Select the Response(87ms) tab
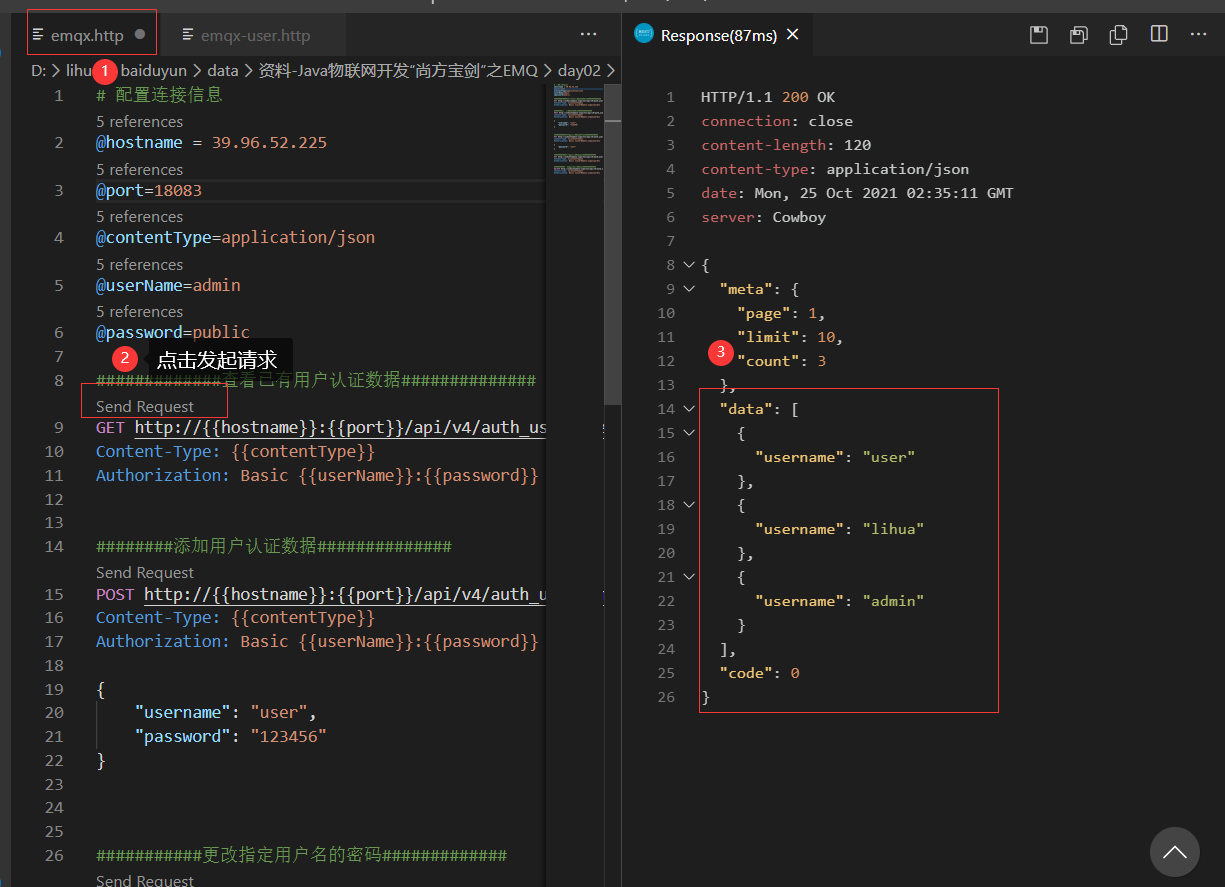The height and width of the screenshot is (887, 1225). (718, 35)
